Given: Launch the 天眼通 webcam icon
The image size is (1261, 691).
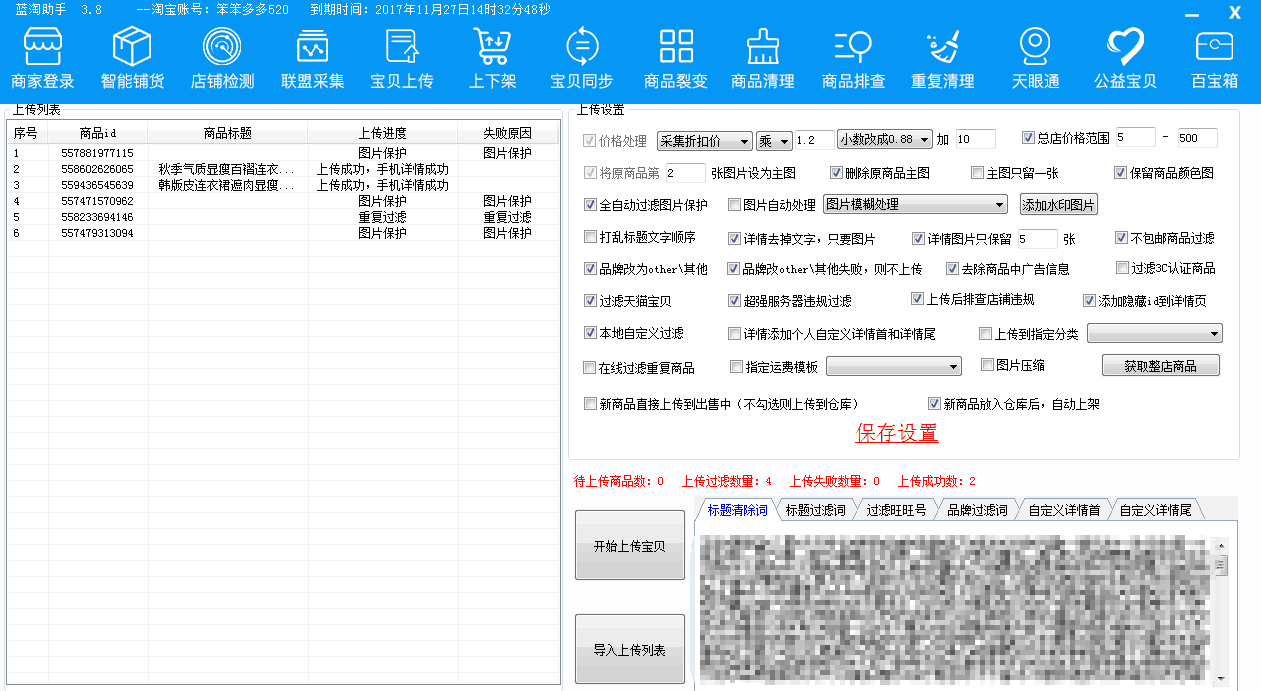Looking at the screenshot, I should click(x=1035, y=48).
